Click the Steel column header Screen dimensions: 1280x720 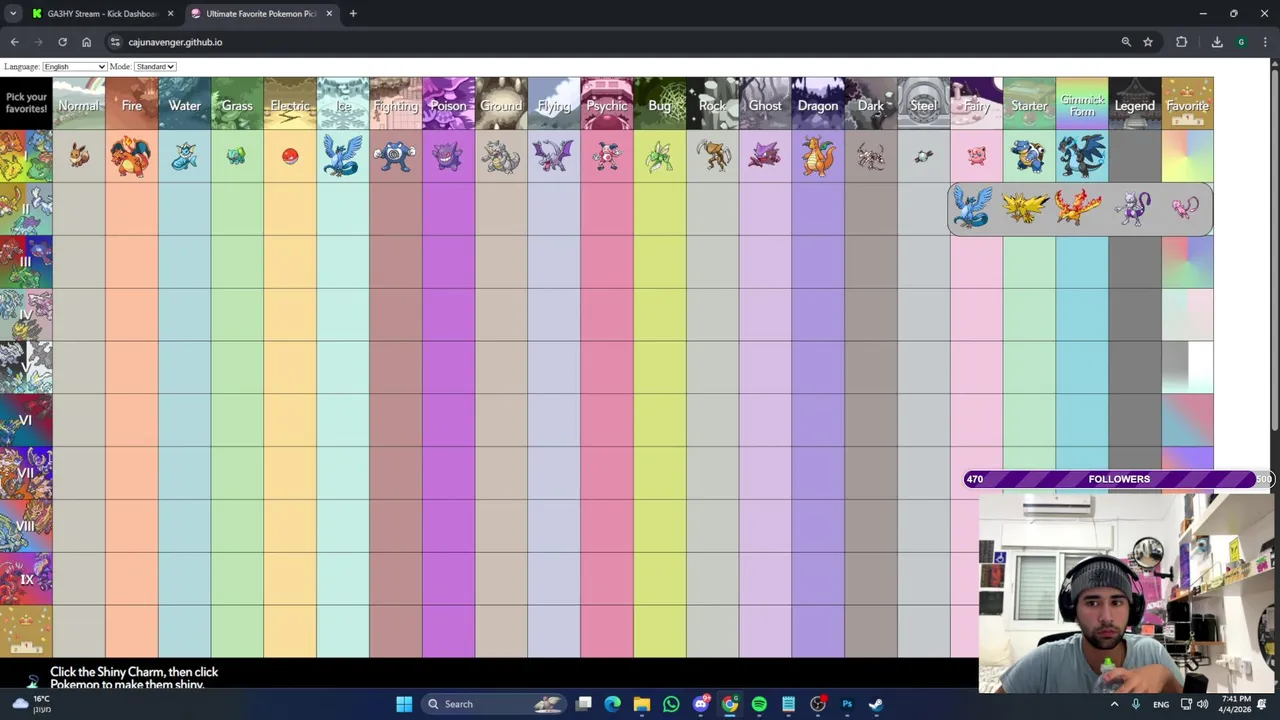coord(923,104)
